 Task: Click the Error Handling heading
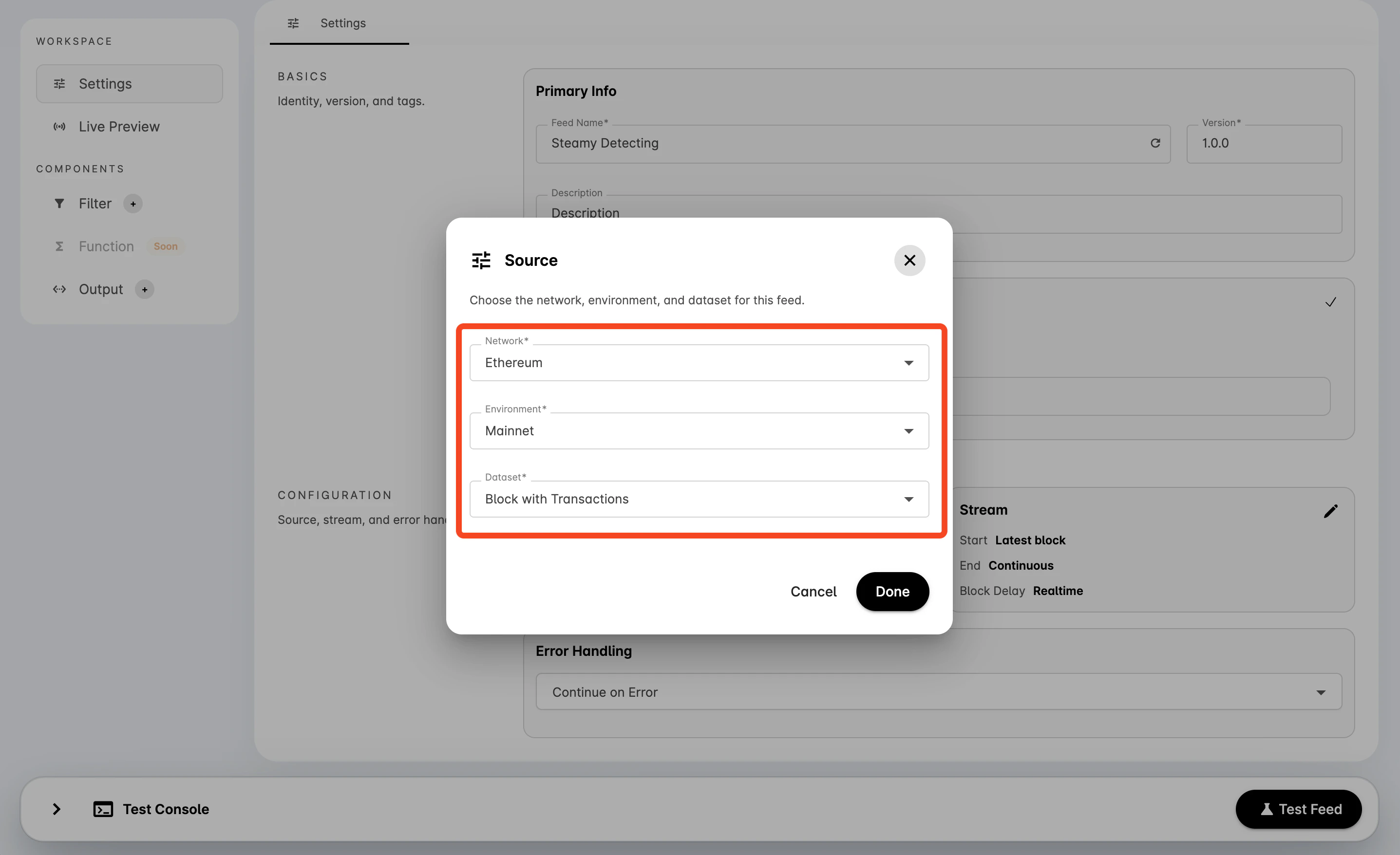coord(584,651)
